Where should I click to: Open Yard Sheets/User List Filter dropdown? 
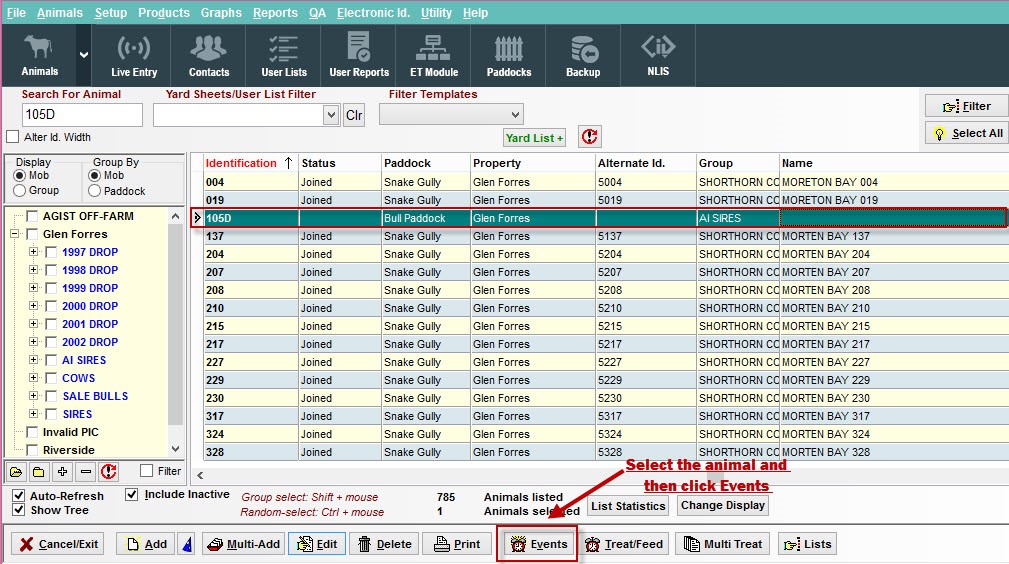tap(331, 115)
